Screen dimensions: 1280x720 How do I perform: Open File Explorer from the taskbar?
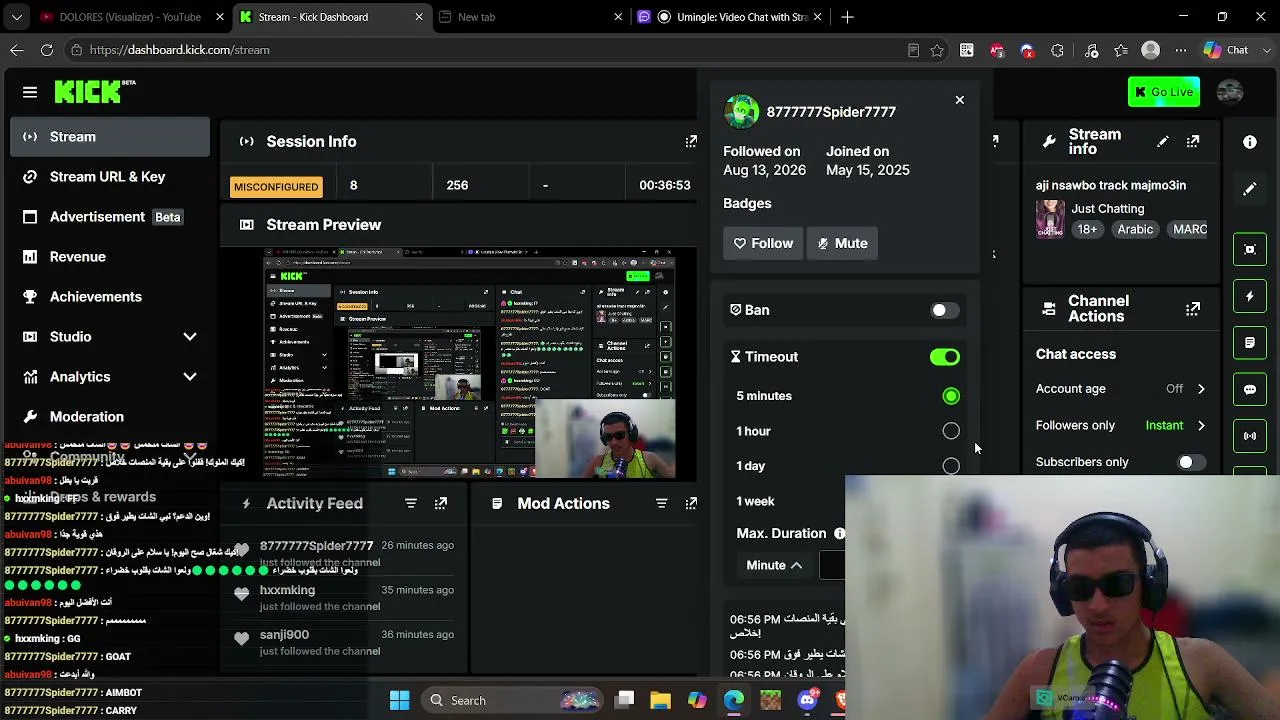660,700
